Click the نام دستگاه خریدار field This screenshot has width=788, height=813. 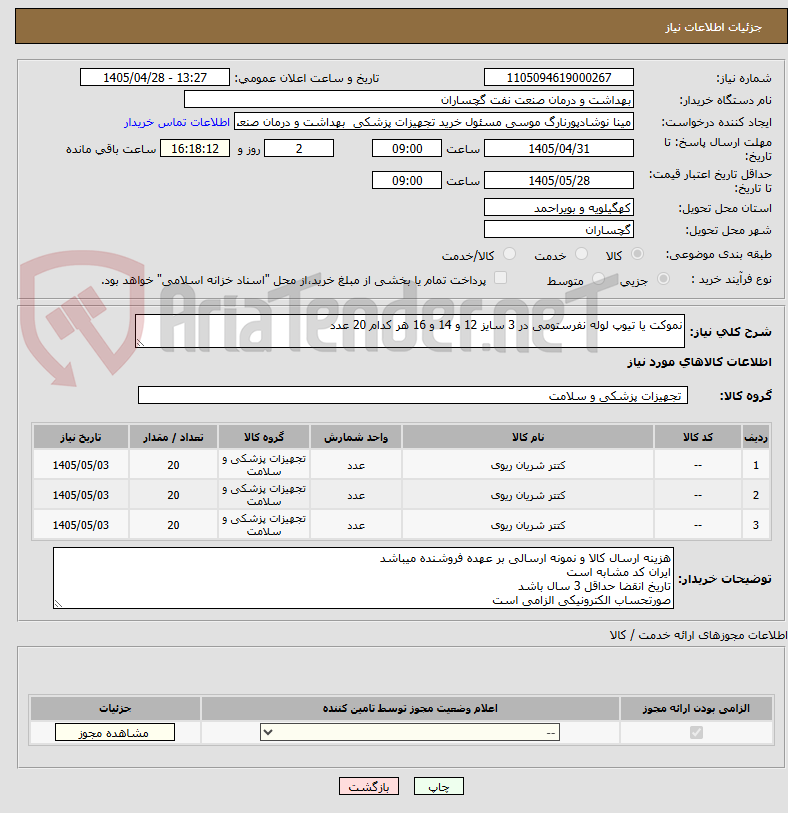point(409,100)
